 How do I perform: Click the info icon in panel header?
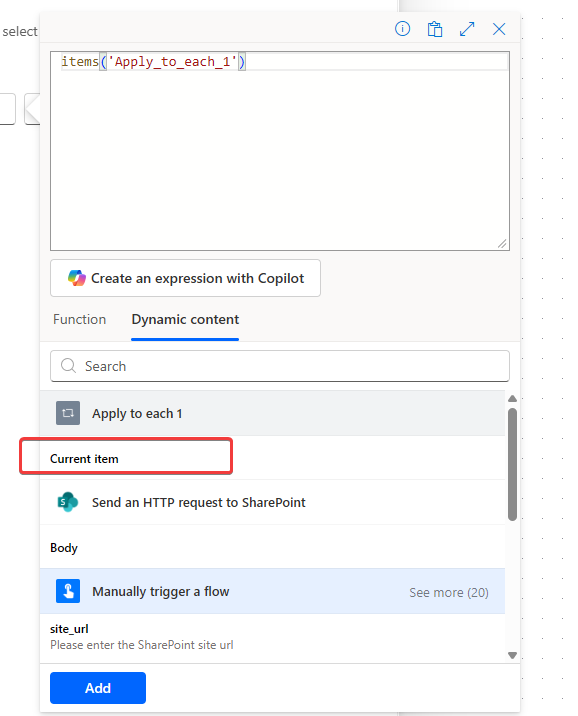[402, 29]
